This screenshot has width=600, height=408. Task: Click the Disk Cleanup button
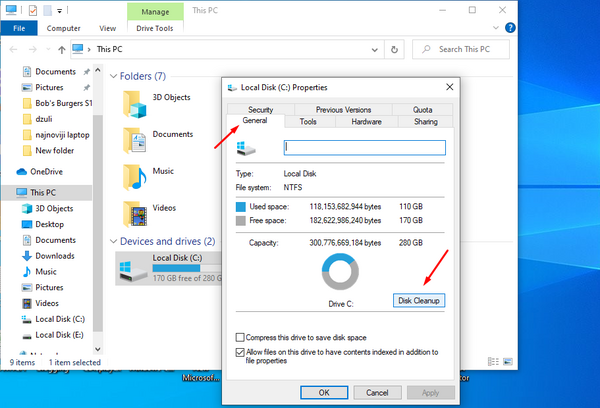coord(419,300)
